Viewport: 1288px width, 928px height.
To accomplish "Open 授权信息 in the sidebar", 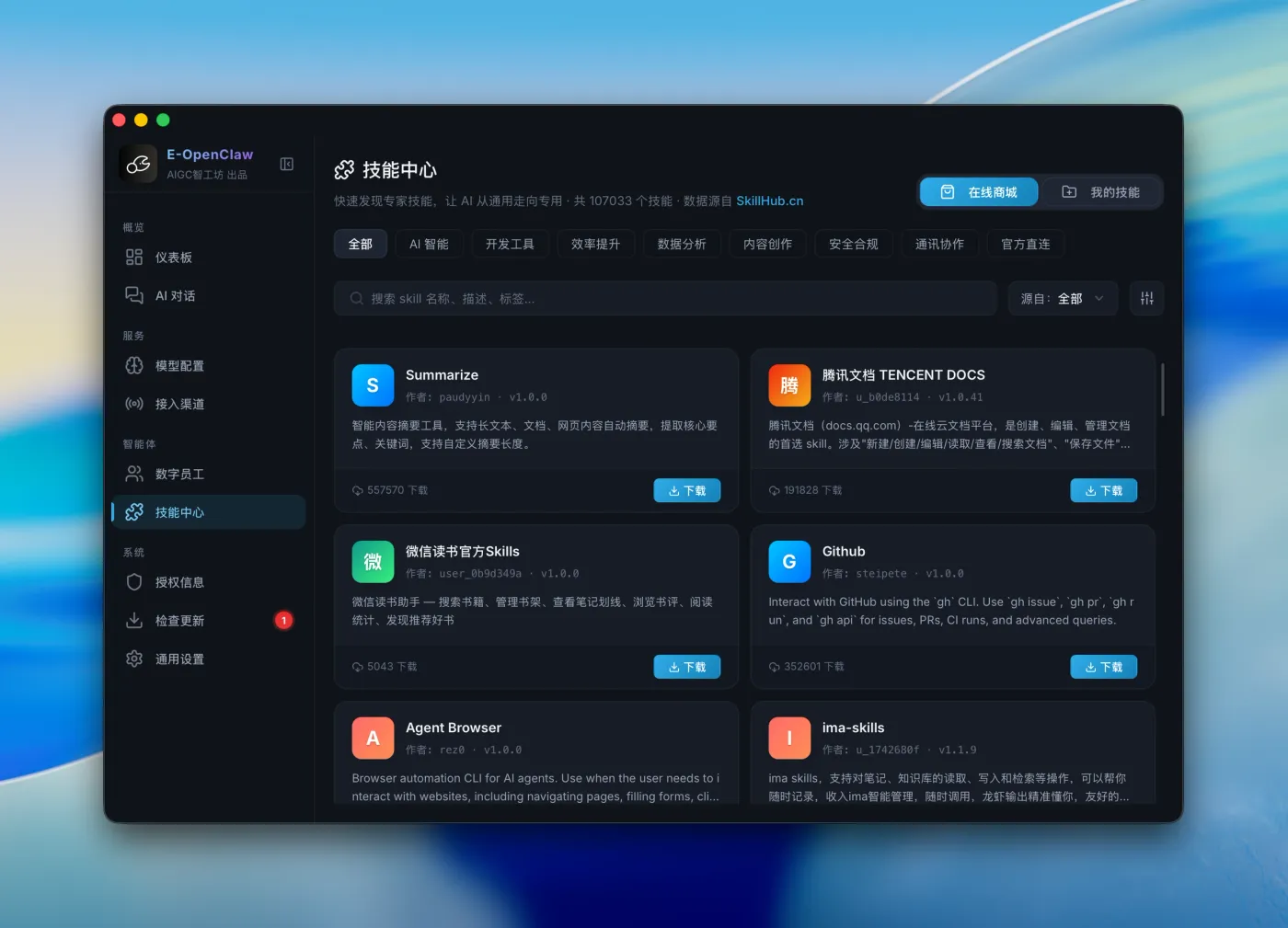I will [x=209, y=582].
